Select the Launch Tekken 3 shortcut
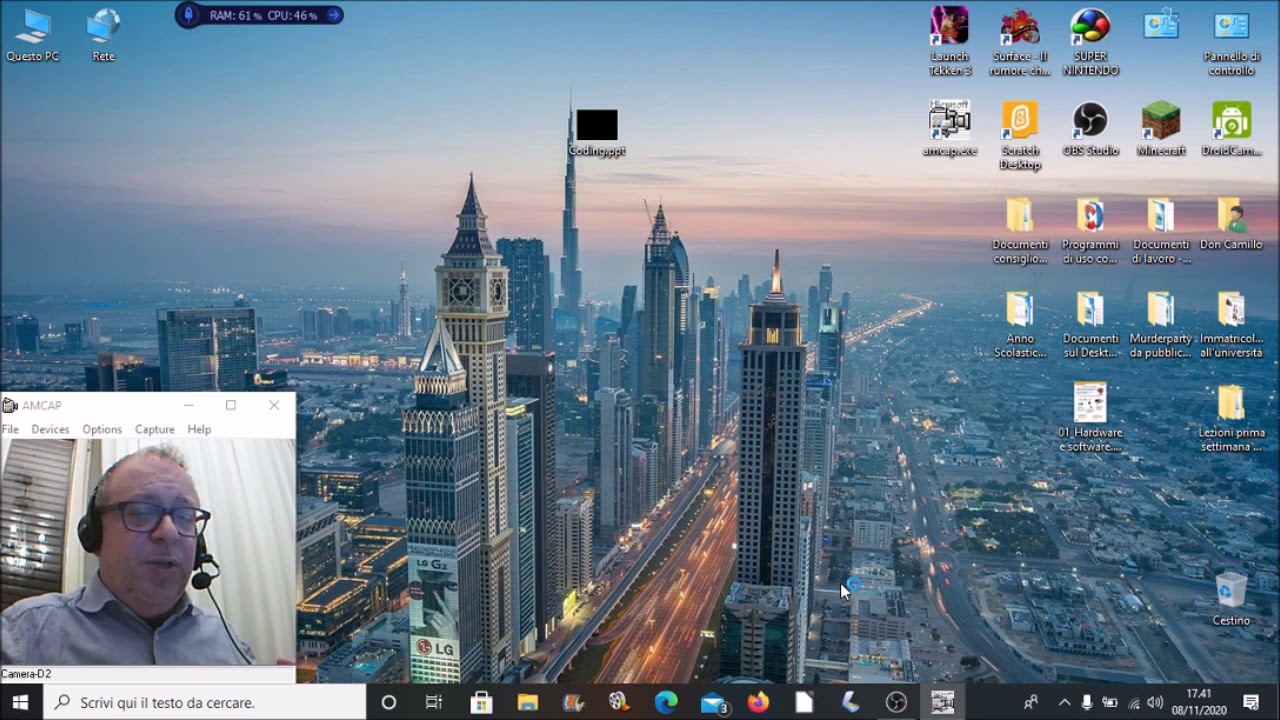The image size is (1280, 720). [x=950, y=42]
